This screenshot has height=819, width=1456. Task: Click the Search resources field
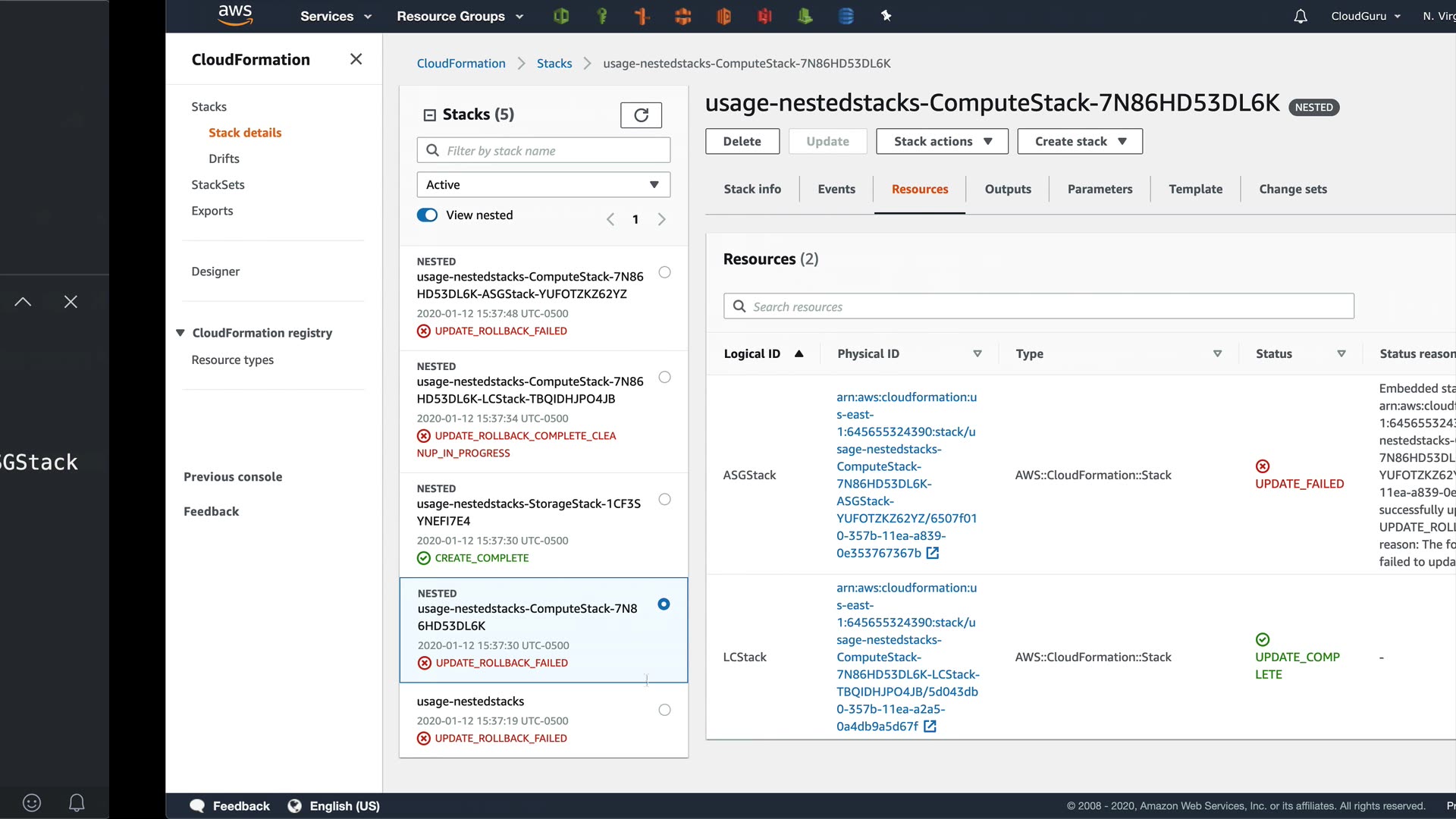pyautogui.click(x=1039, y=307)
